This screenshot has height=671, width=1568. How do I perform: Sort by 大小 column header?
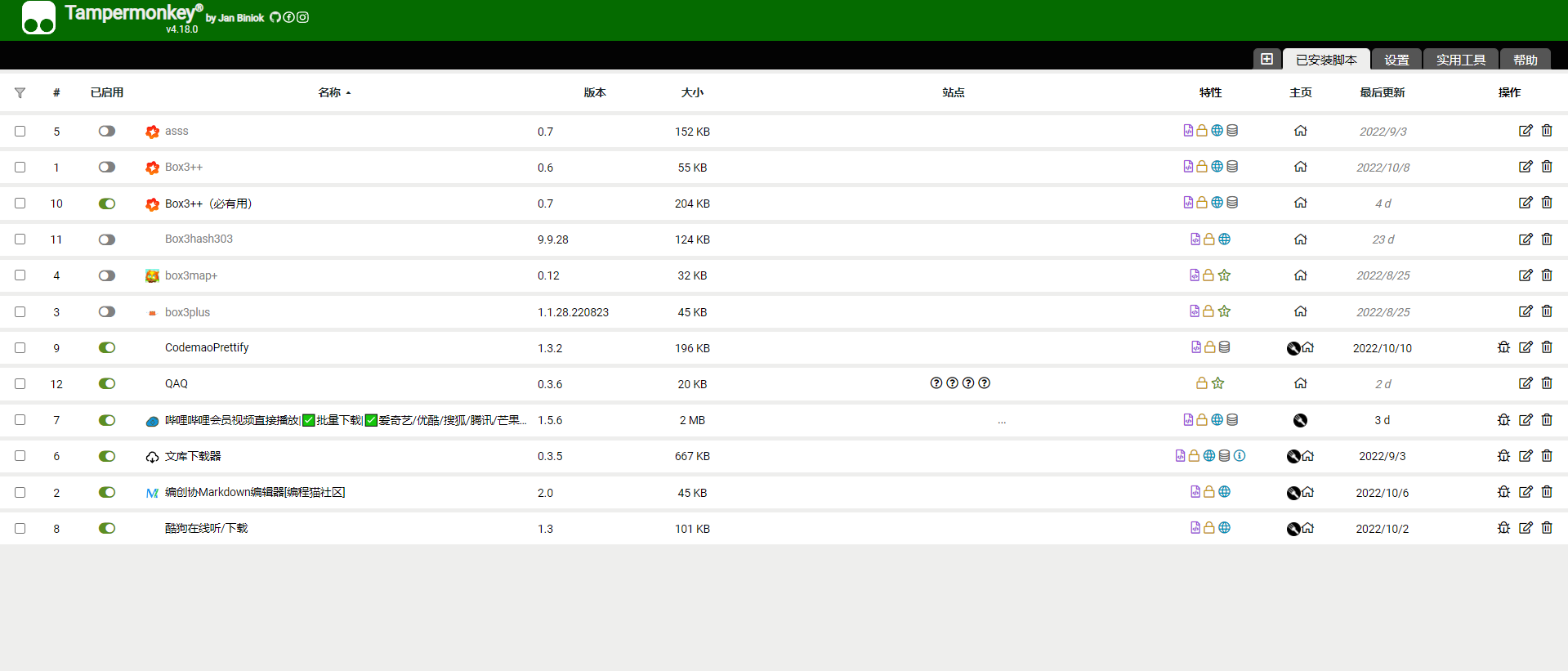click(x=692, y=92)
